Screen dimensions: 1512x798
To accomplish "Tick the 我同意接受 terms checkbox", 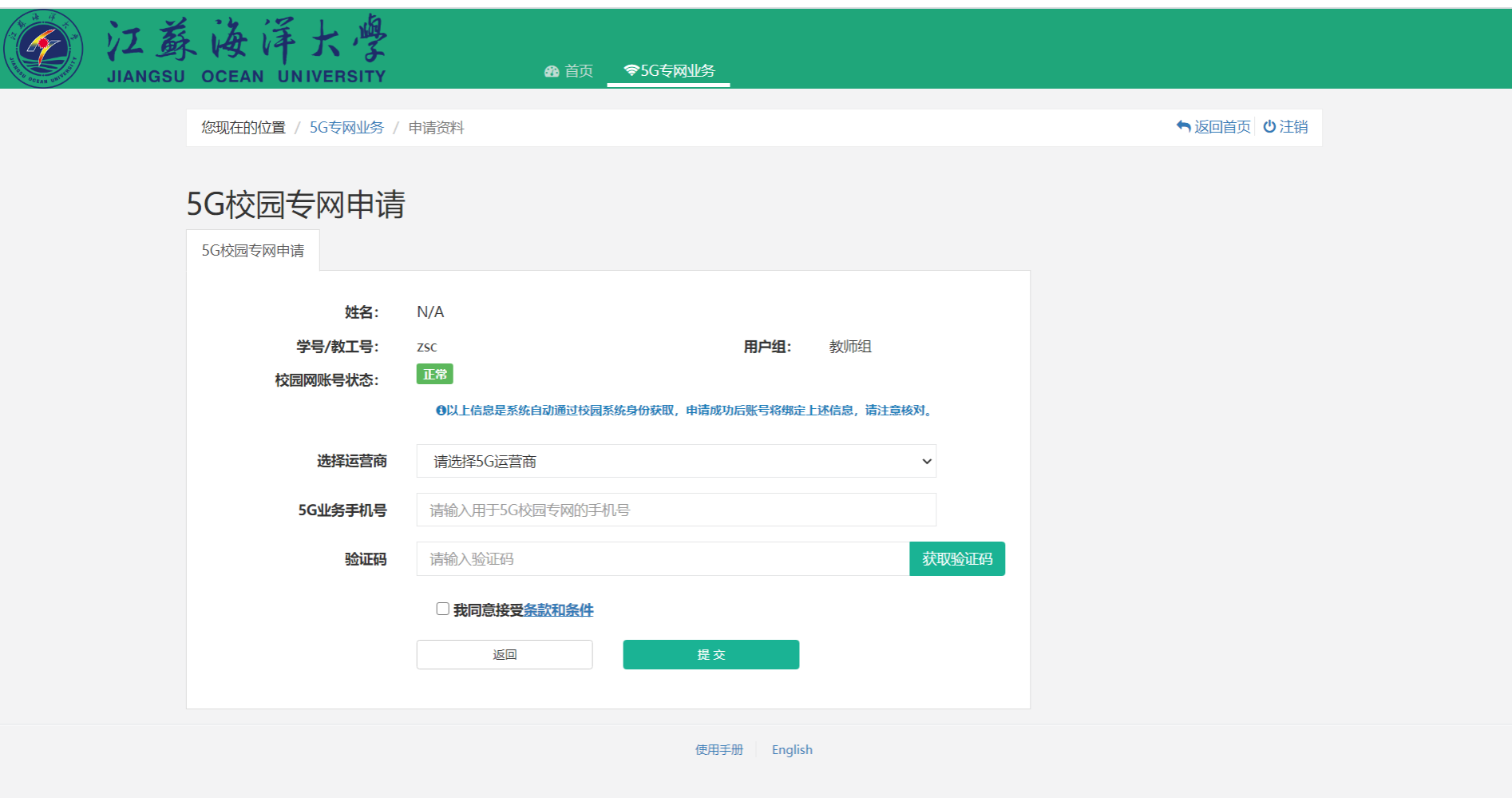I will click(x=442, y=609).
